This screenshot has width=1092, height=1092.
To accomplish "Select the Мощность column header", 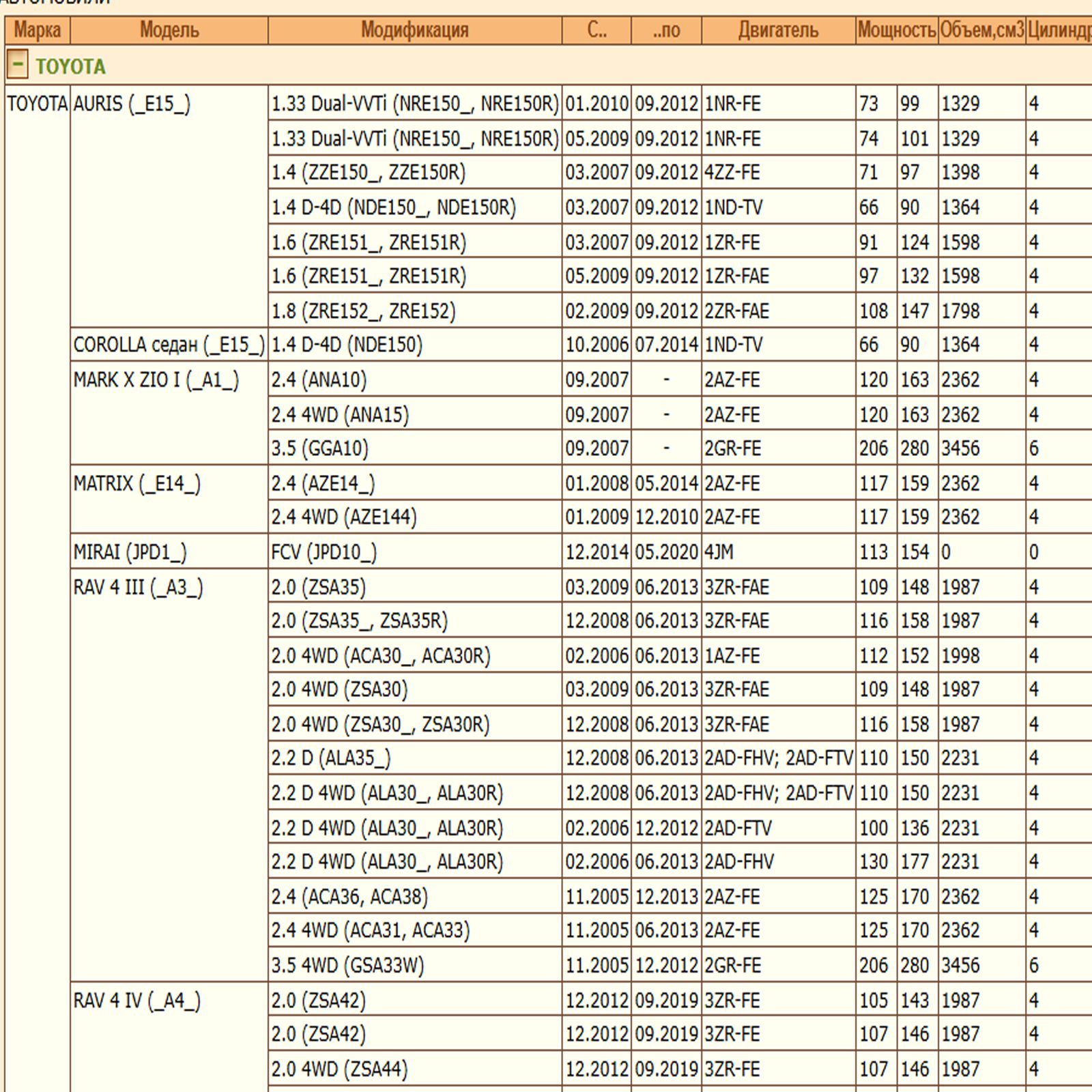I will point(896,30).
